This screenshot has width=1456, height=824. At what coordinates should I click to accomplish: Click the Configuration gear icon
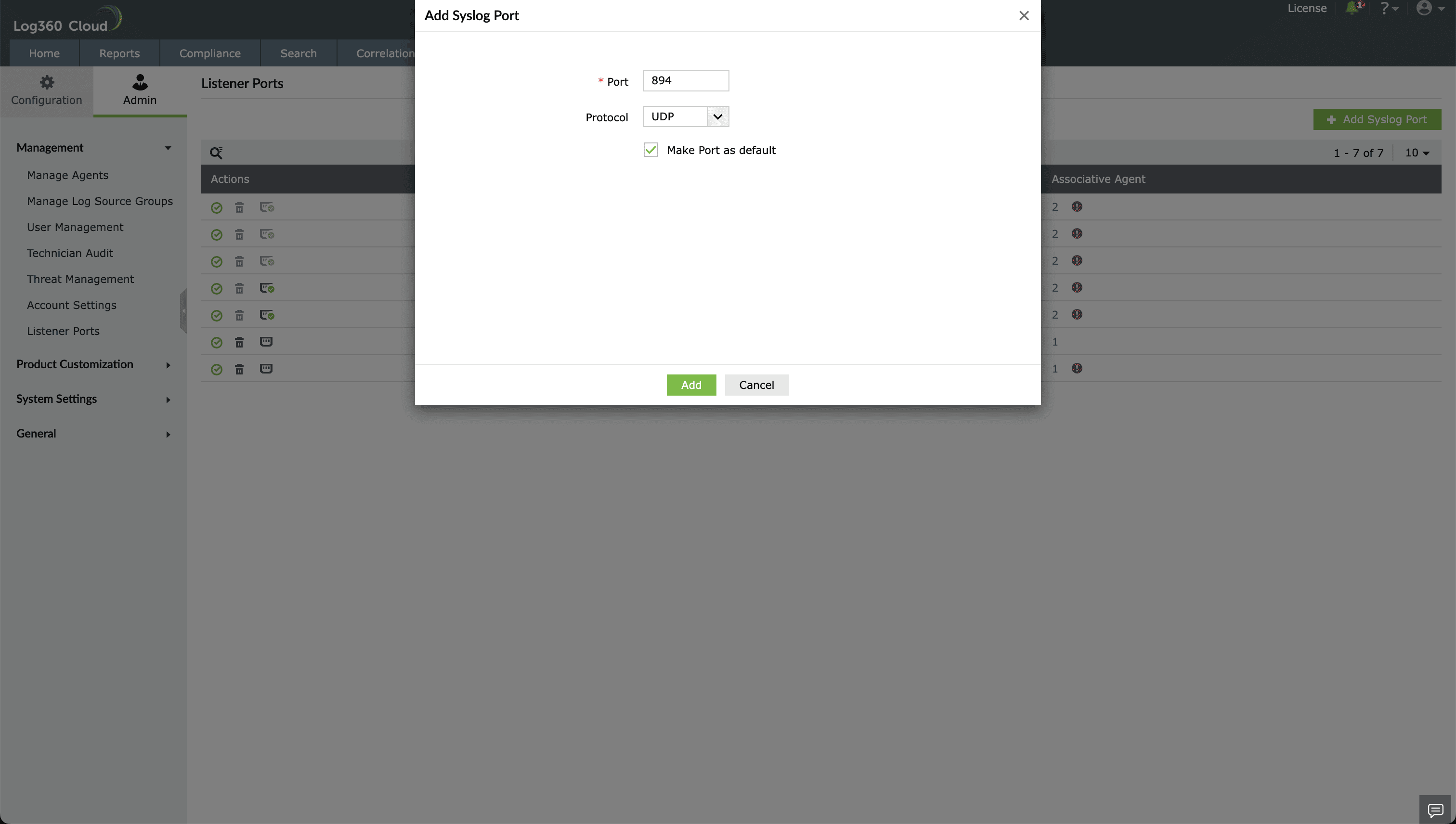pos(46,83)
